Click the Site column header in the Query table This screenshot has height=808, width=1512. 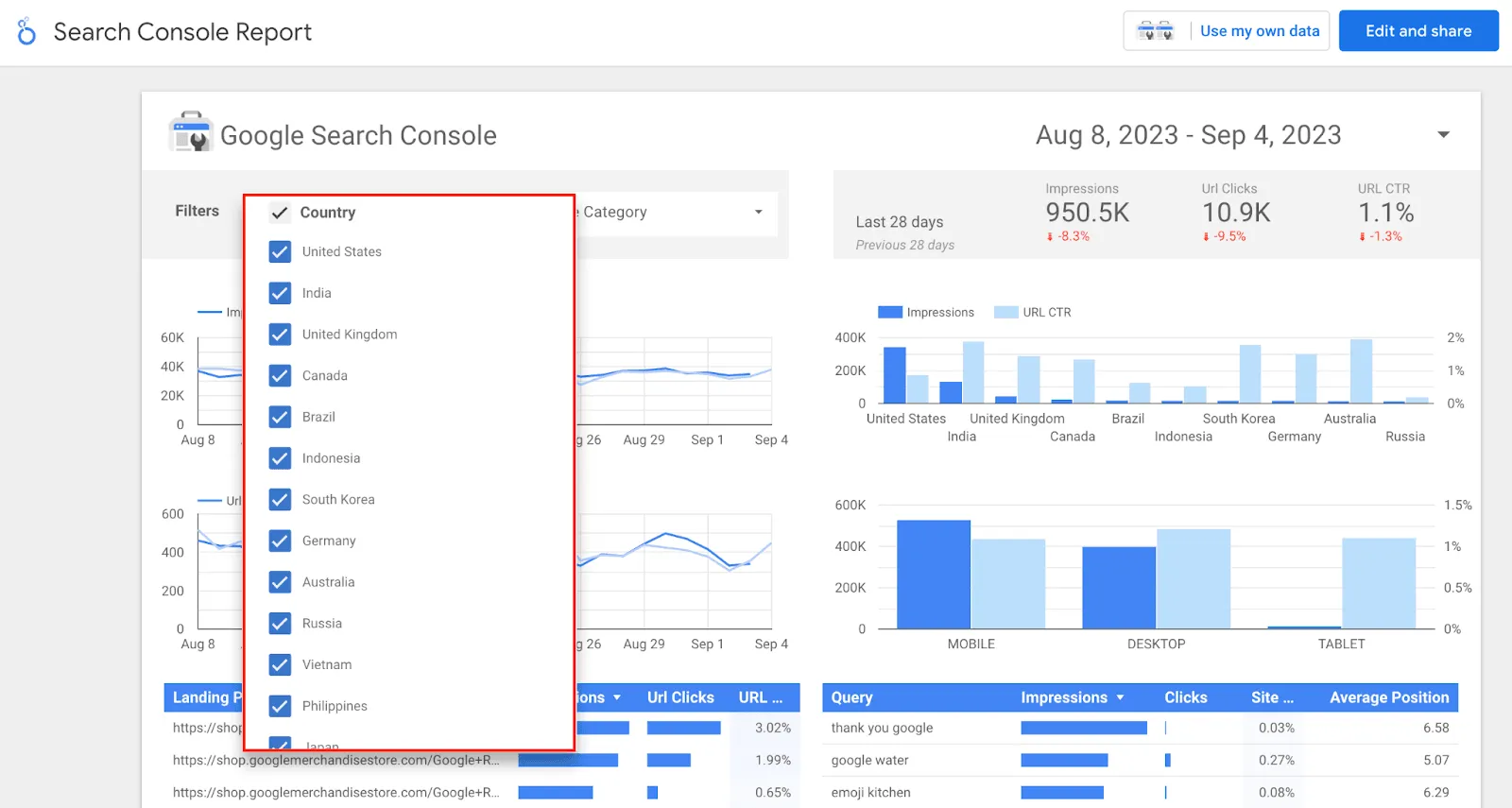click(x=1272, y=697)
